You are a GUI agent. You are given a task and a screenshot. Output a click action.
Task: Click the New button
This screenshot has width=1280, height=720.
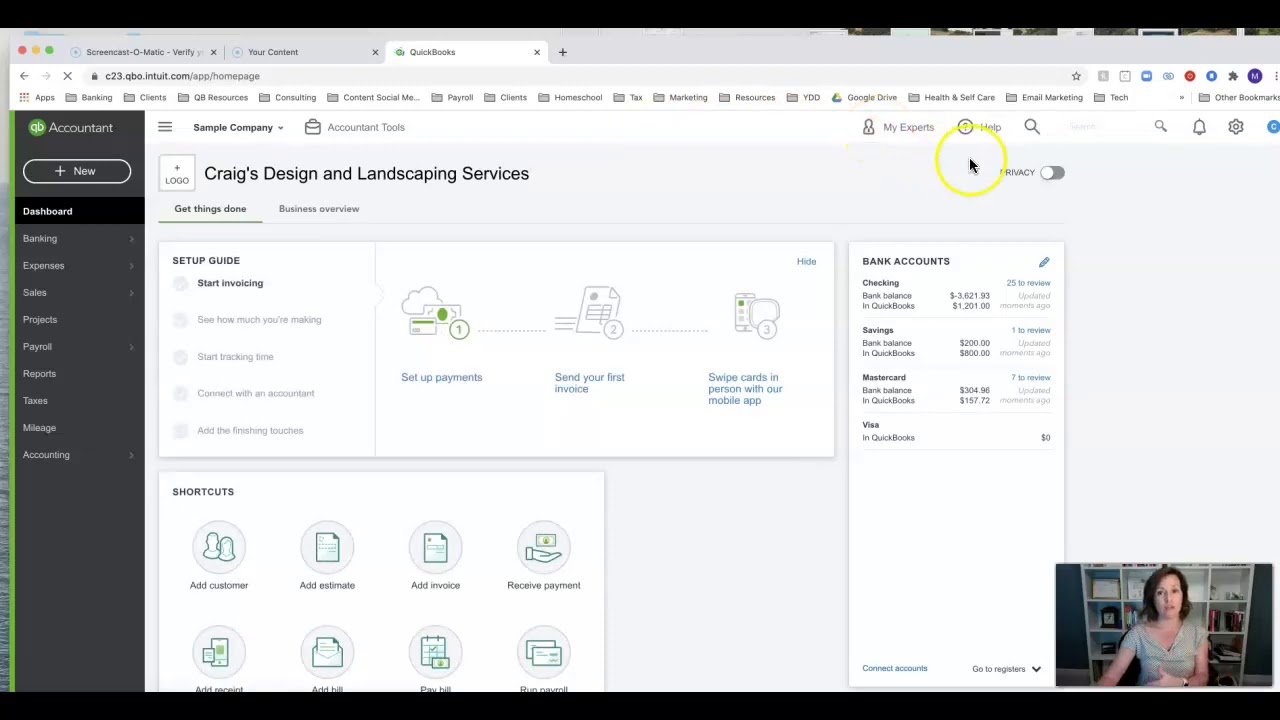(x=77, y=171)
